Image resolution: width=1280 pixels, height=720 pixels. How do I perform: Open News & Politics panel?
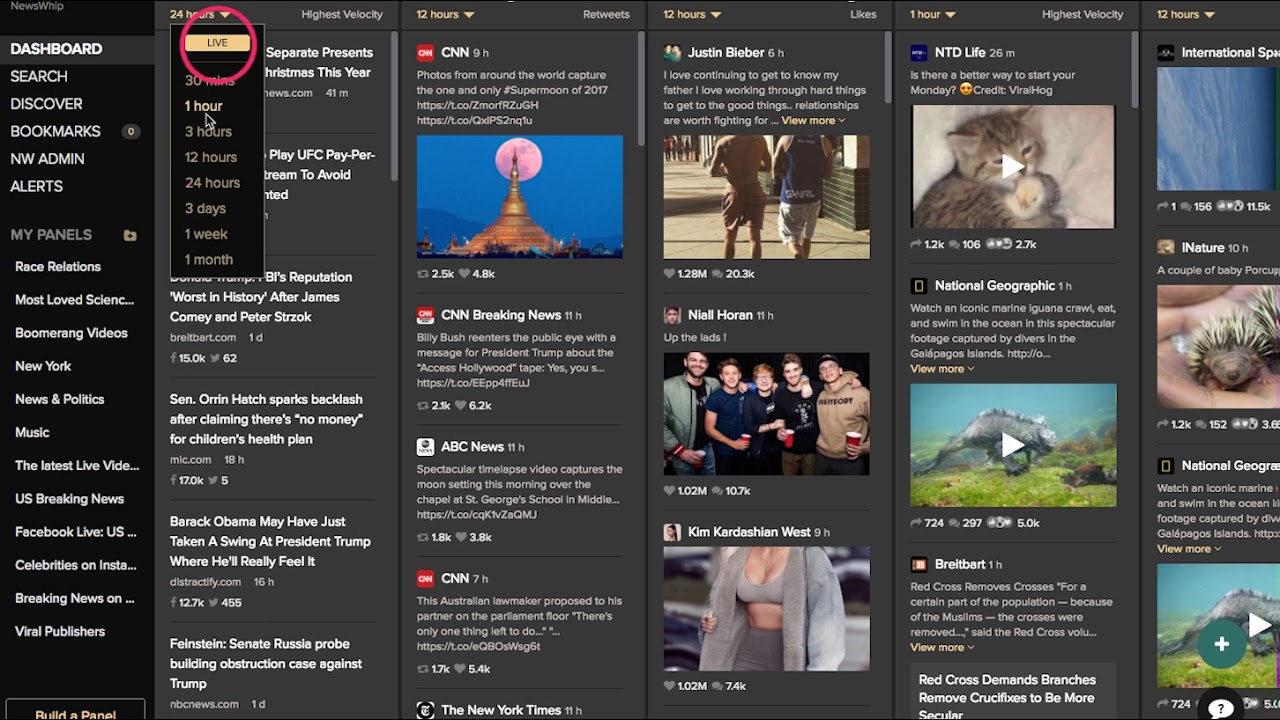click(59, 399)
